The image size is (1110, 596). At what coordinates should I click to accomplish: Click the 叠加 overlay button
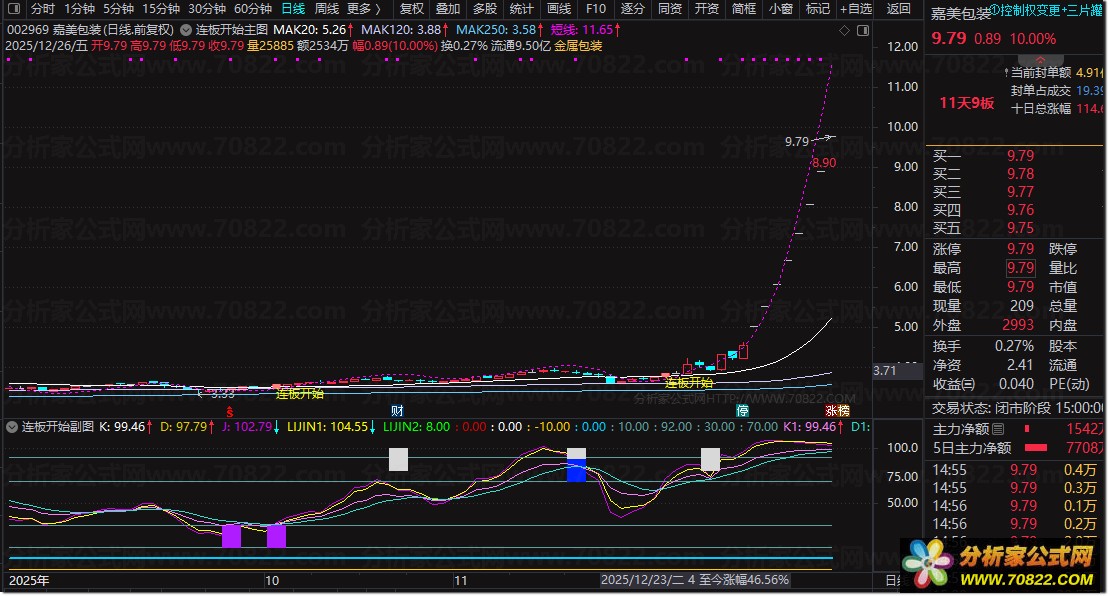point(448,8)
